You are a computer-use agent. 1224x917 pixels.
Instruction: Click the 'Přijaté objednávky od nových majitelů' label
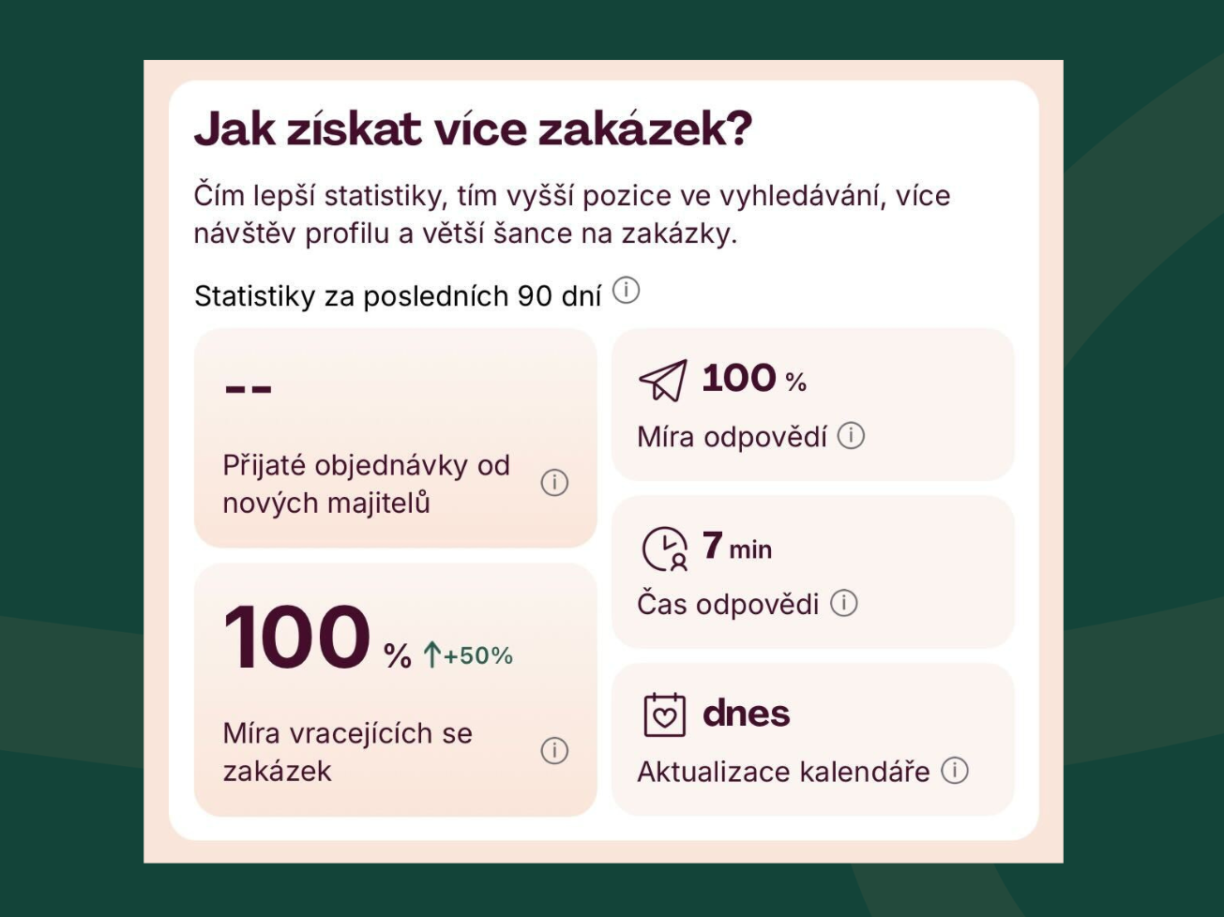pyautogui.click(x=366, y=484)
